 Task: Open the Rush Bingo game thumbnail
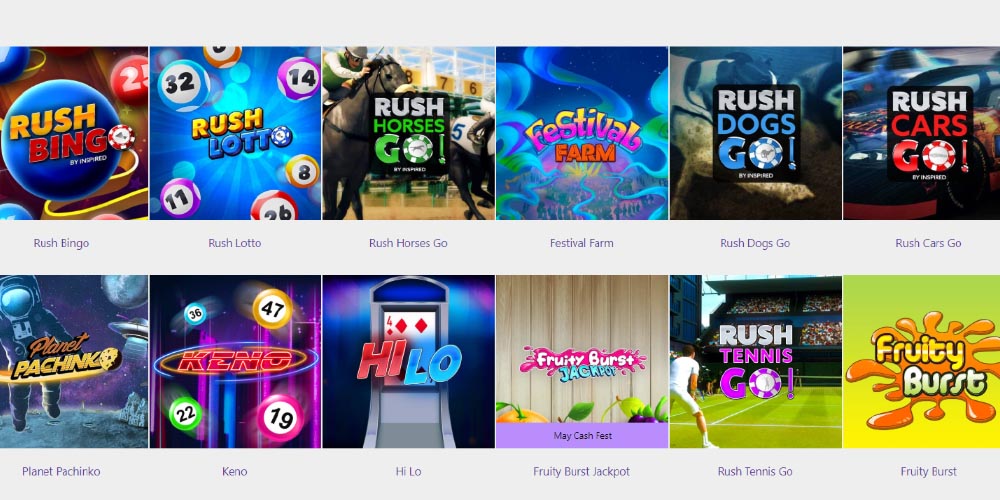coord(74,133)
